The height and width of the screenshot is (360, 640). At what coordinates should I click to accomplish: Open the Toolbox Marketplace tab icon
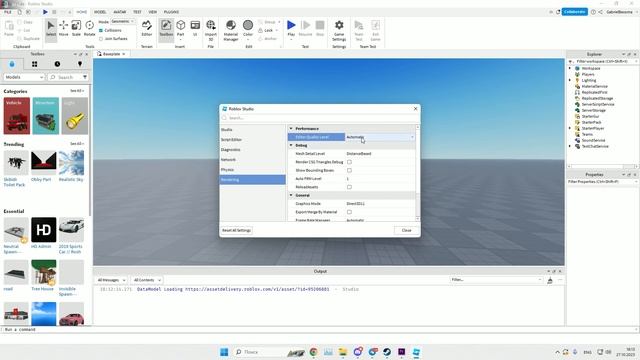click(12, 64)
